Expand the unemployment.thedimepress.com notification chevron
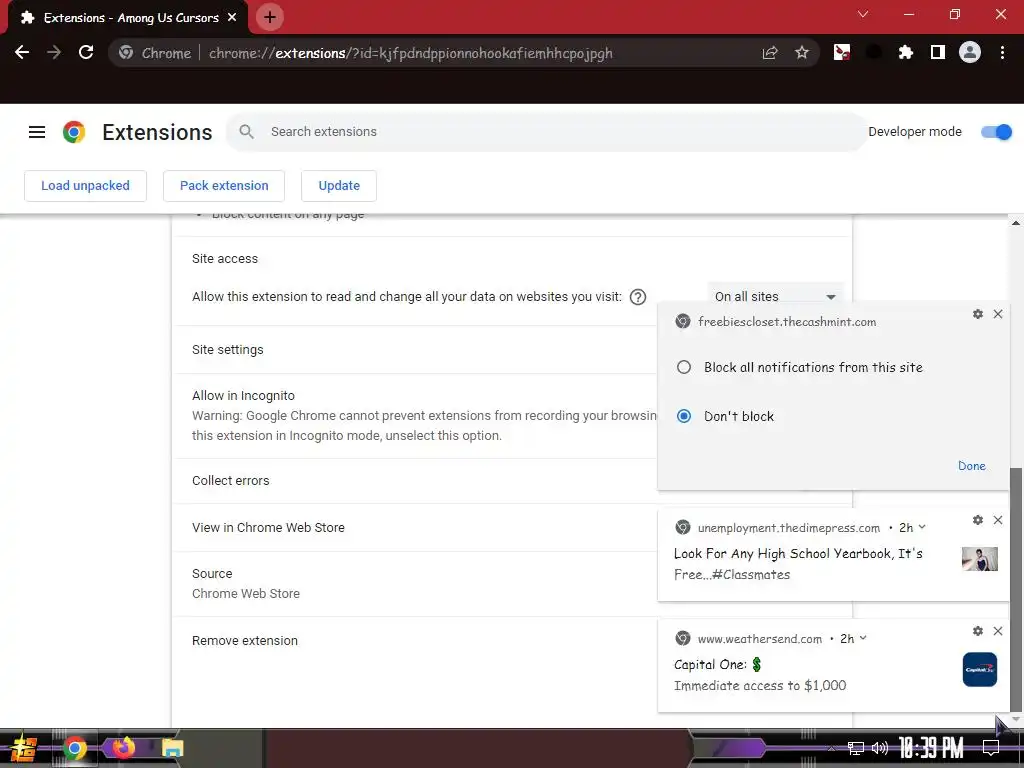 [921, 526]
